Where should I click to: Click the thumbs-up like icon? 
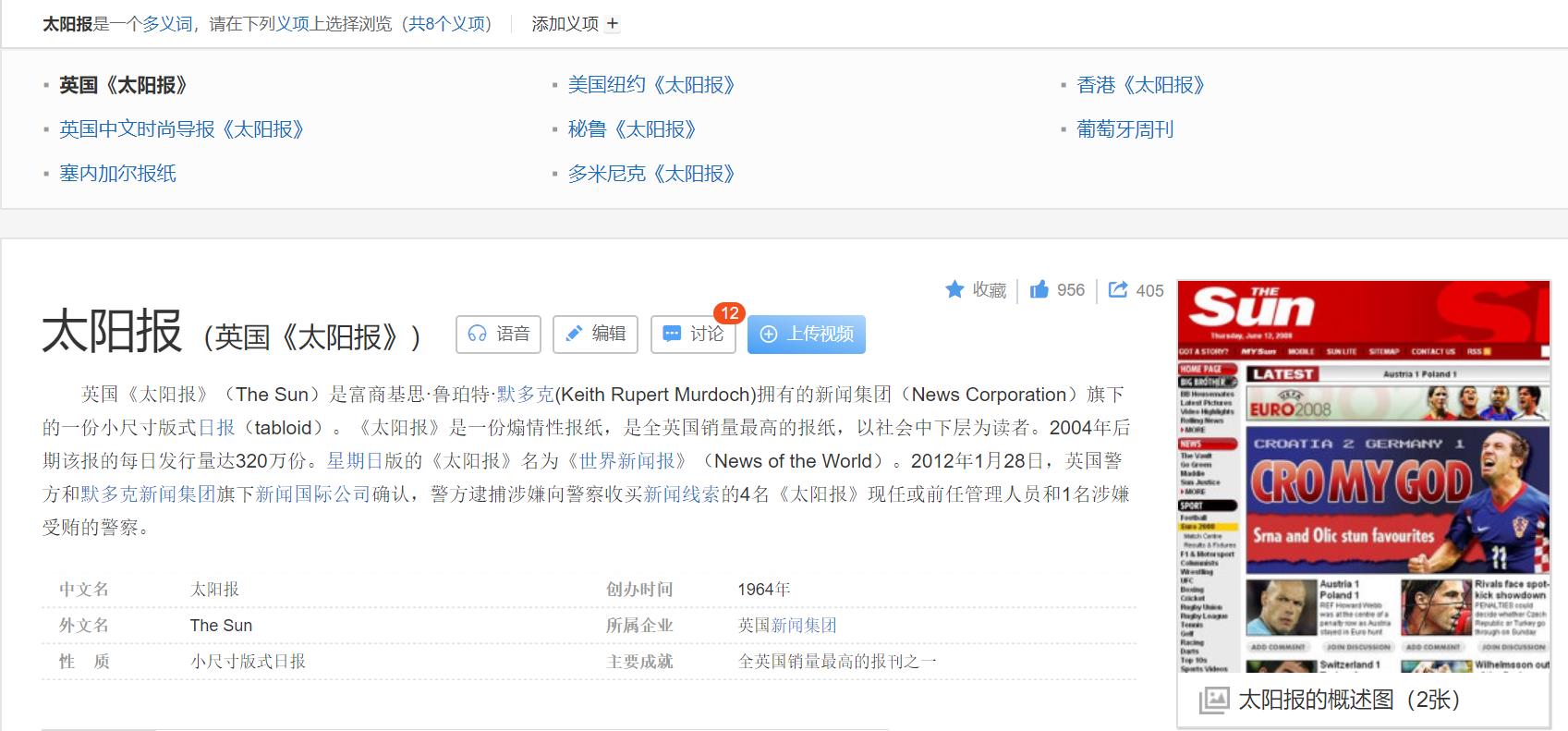coord(1039,289)
